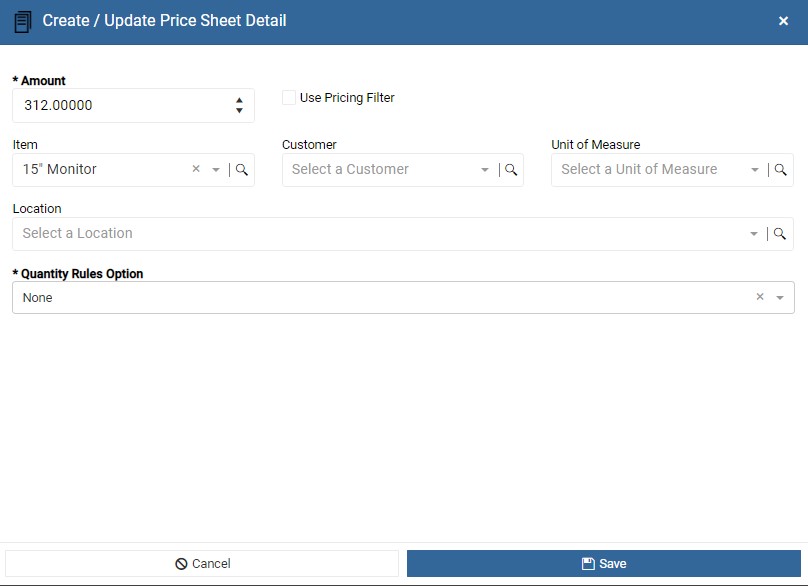Clear the 15" Monitor item selection
Image resolution: width=808 pixels, height=586 pixels.
pos(196,169)
